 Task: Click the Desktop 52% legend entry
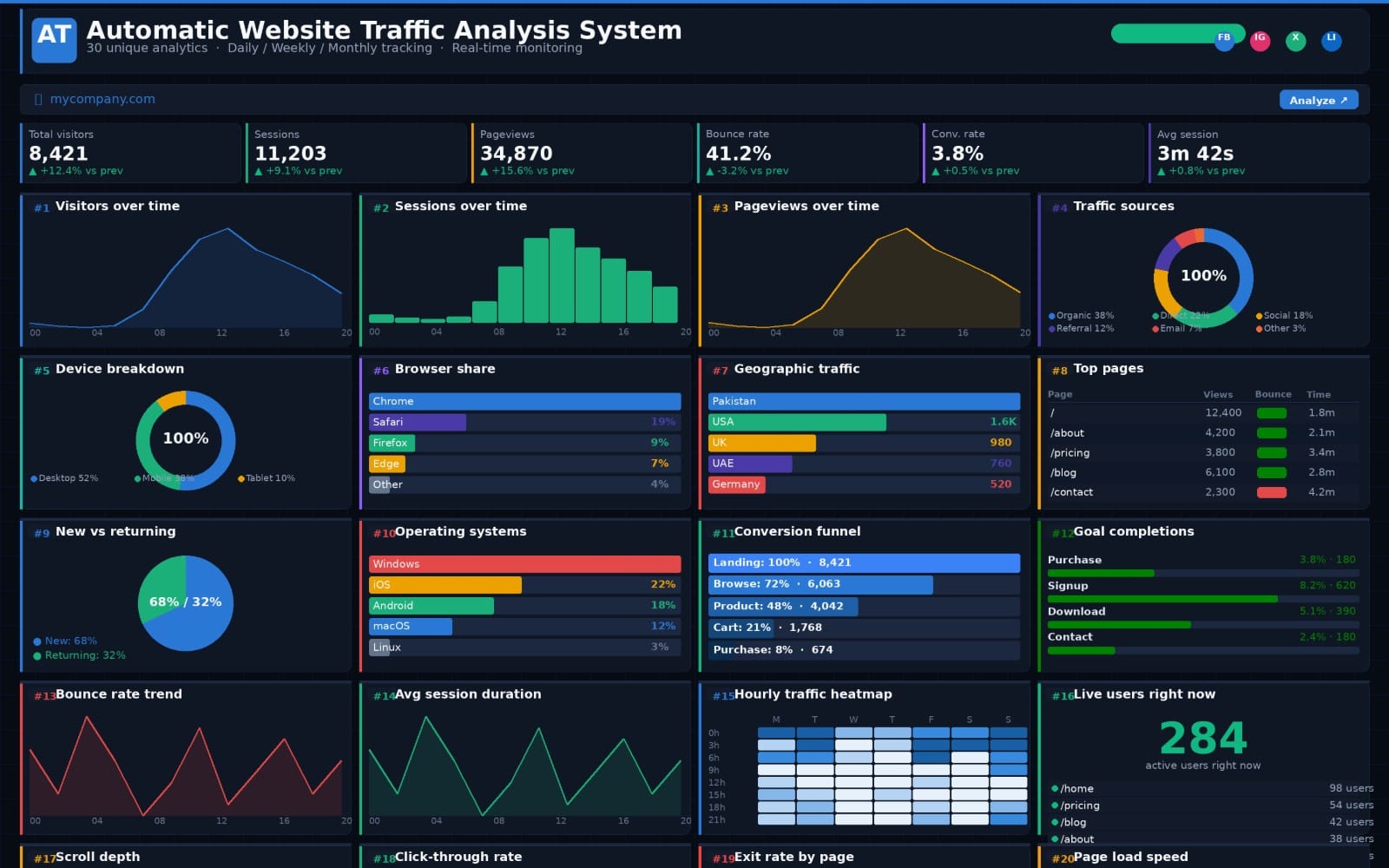click(64, 478)
